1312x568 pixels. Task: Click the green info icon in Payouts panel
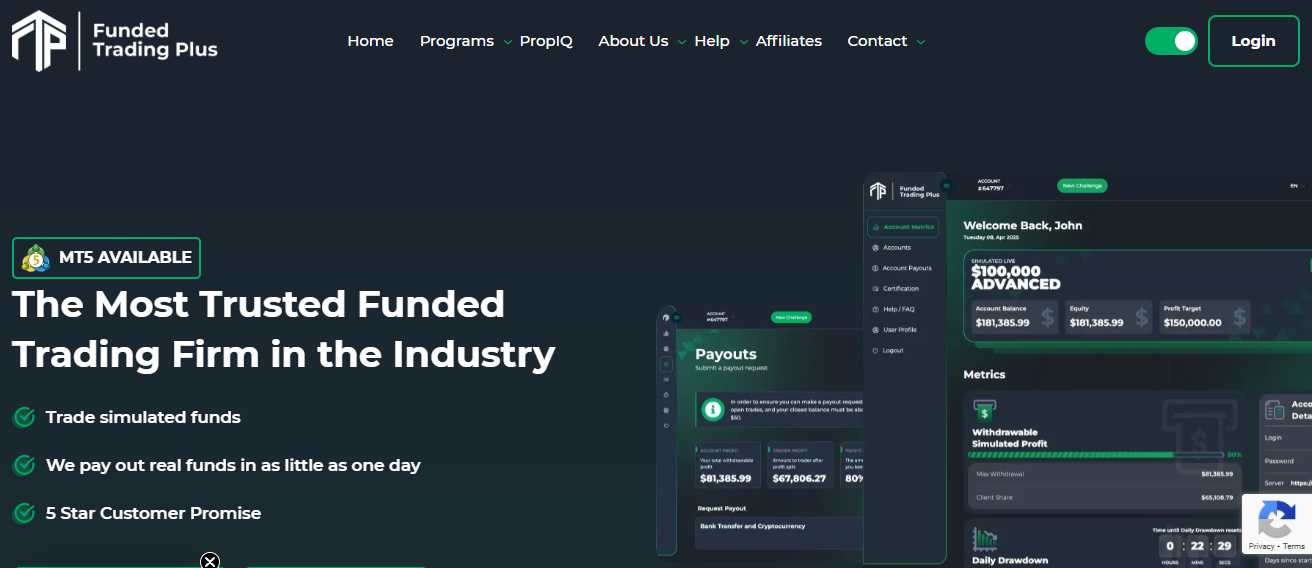[x=712, y=409]
